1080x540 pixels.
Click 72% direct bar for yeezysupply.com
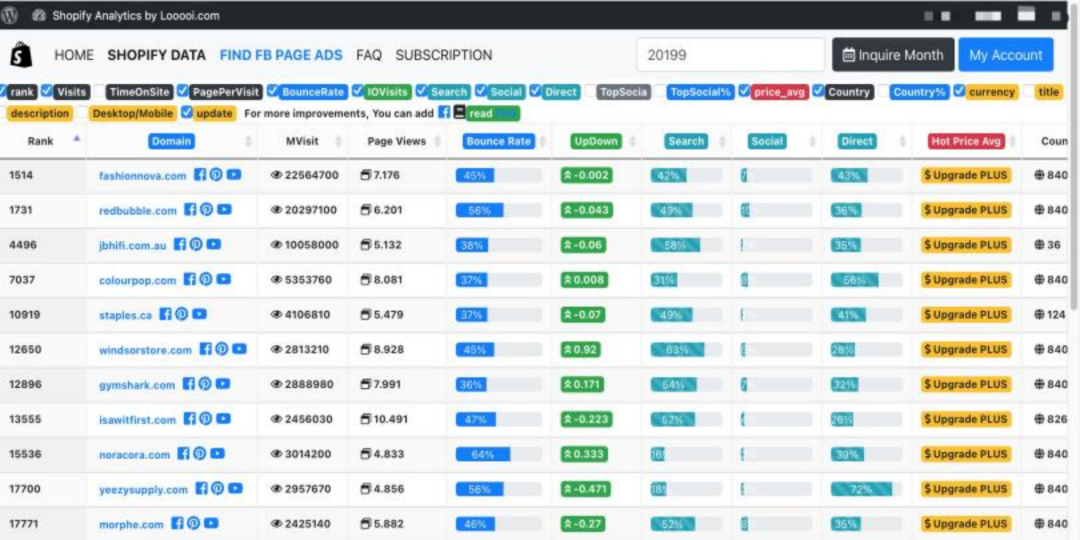(x=861, y=489)
